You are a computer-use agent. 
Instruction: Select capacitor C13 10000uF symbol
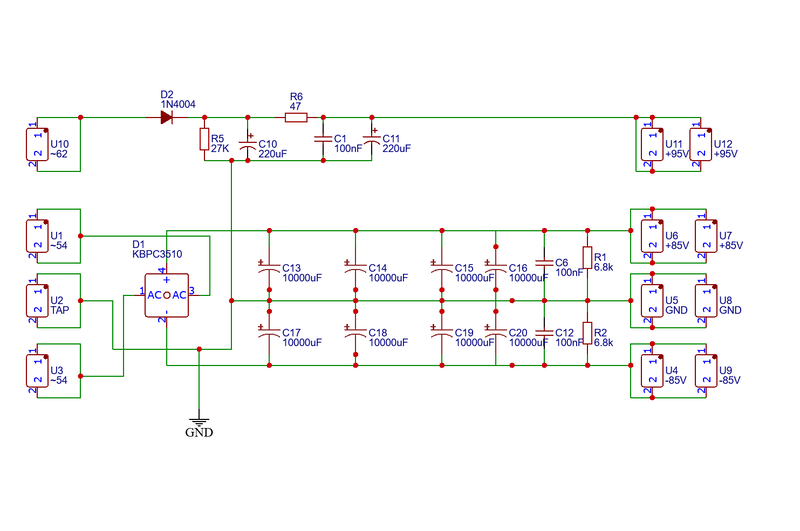pos(269,266)
